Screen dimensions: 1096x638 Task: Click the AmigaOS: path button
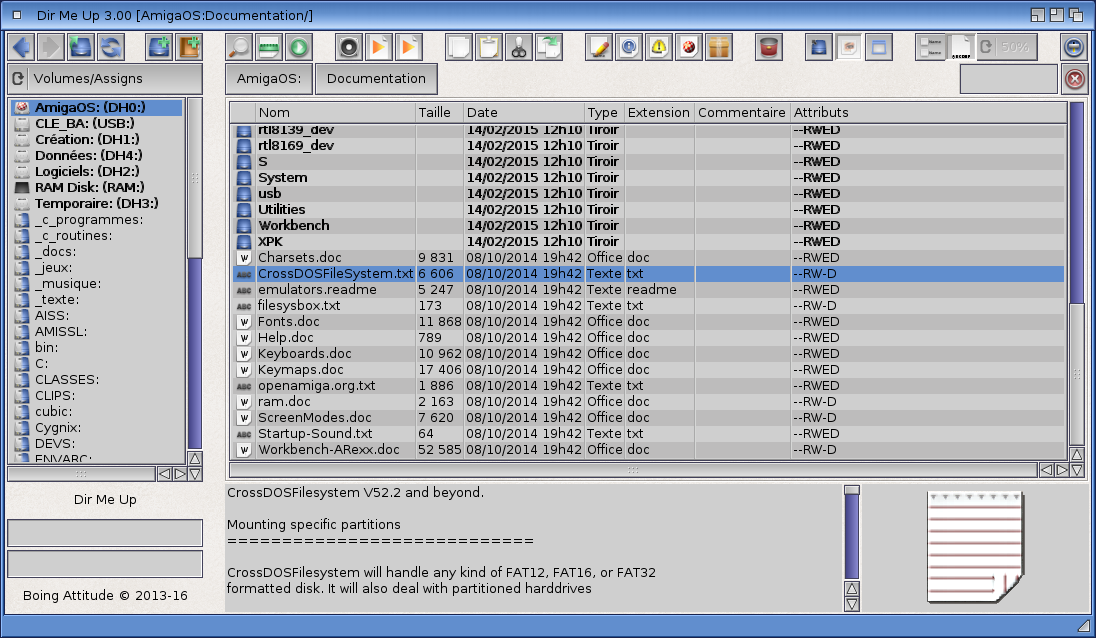[x=268, y=79]
